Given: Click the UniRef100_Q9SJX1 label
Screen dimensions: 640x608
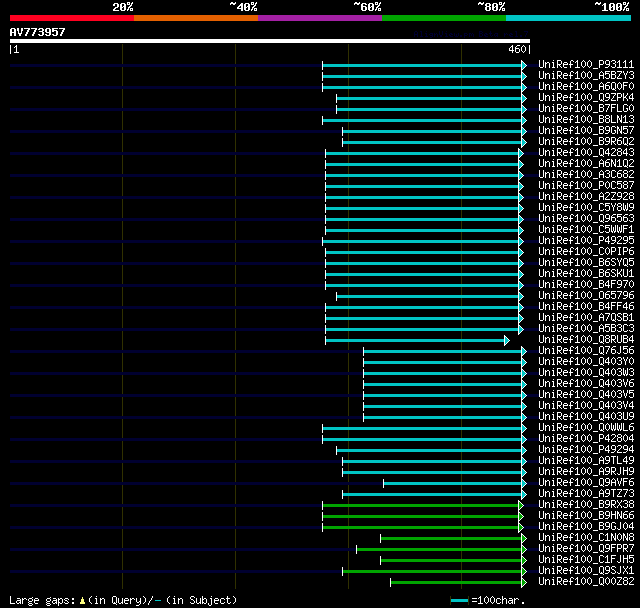Looking at the screenshot, I should pyautogui.click(x=586, y=571).
